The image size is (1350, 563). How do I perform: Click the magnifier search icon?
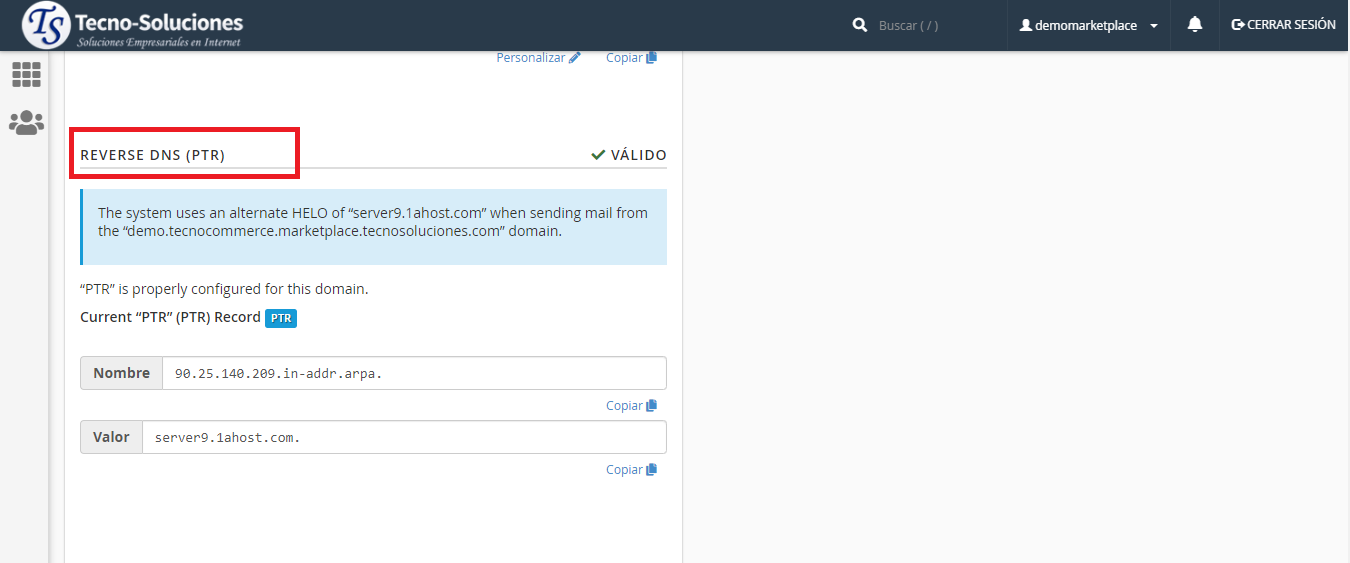859,25
